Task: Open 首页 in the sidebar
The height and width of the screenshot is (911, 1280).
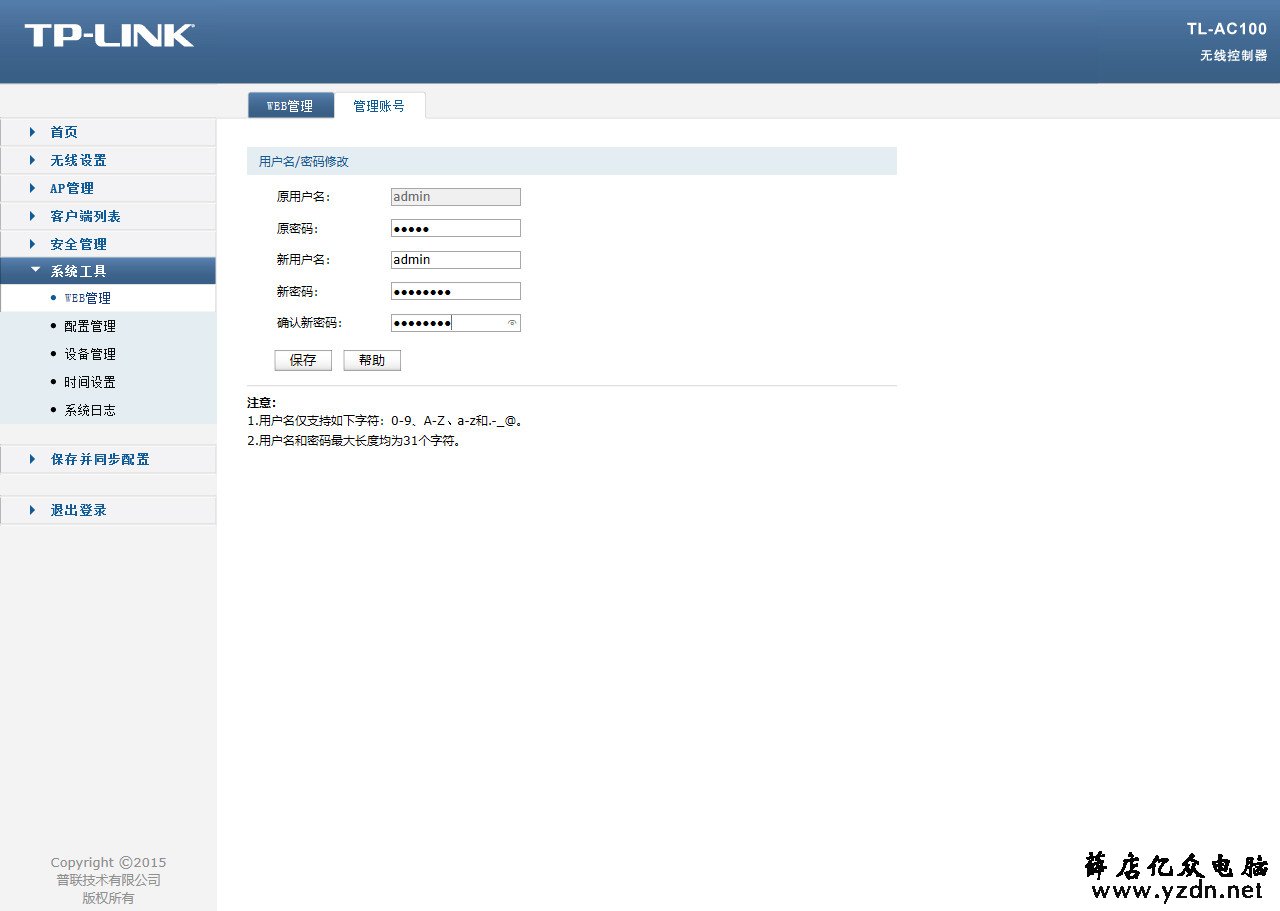Action: coord(108,132)
